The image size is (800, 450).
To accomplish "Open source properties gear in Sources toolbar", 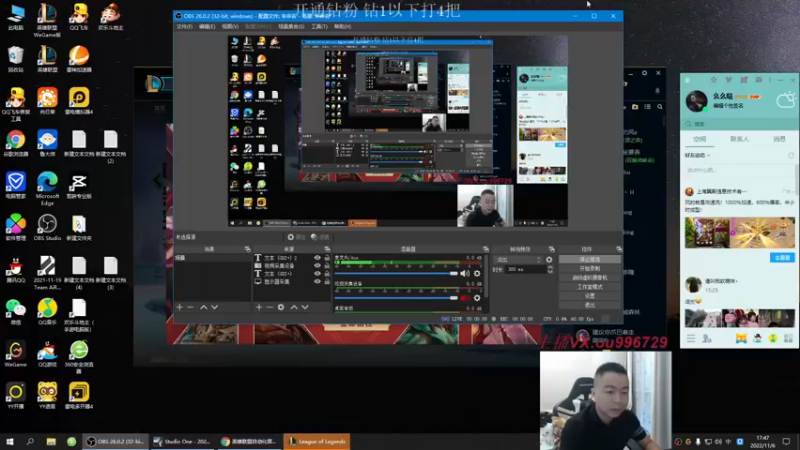I will coord(281,307).
